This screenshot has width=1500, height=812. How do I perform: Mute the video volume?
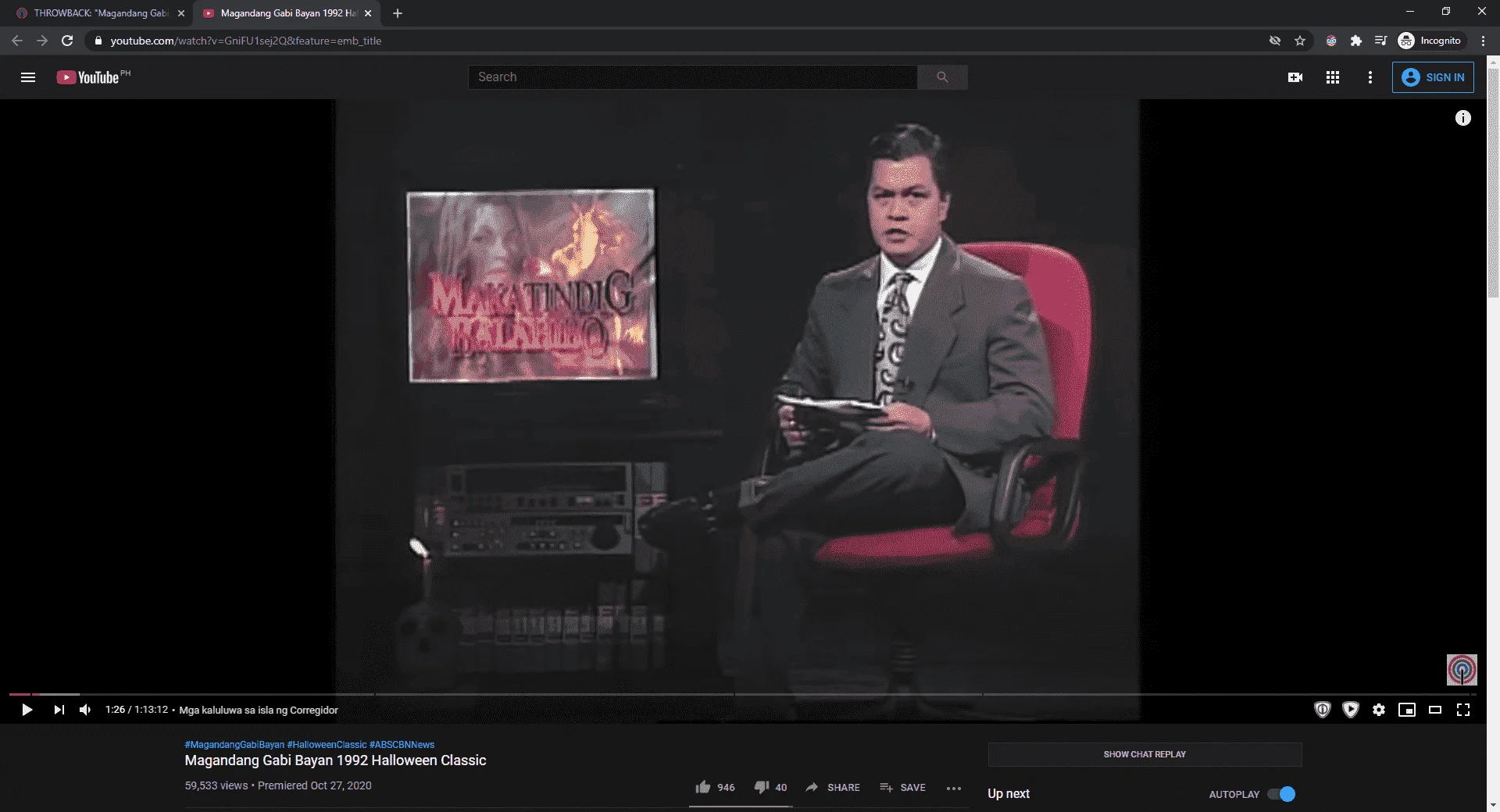[85, 710]
